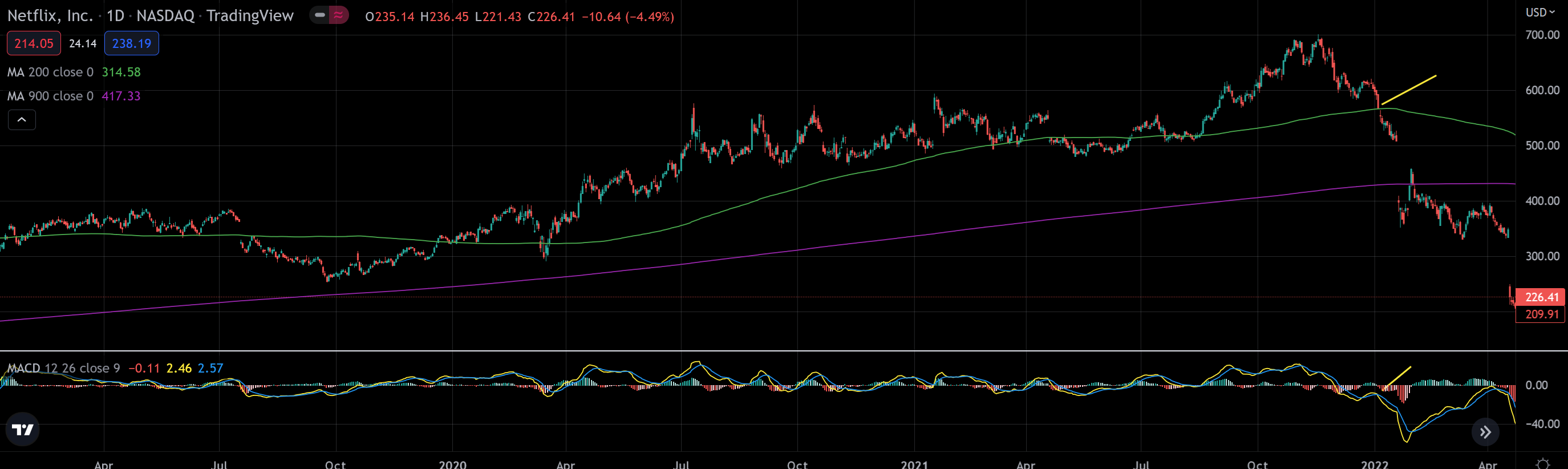This screenshot has height=469, width=1568.
Task: Click the 500.00 price axis label
Action: [x=1542, y=145]
